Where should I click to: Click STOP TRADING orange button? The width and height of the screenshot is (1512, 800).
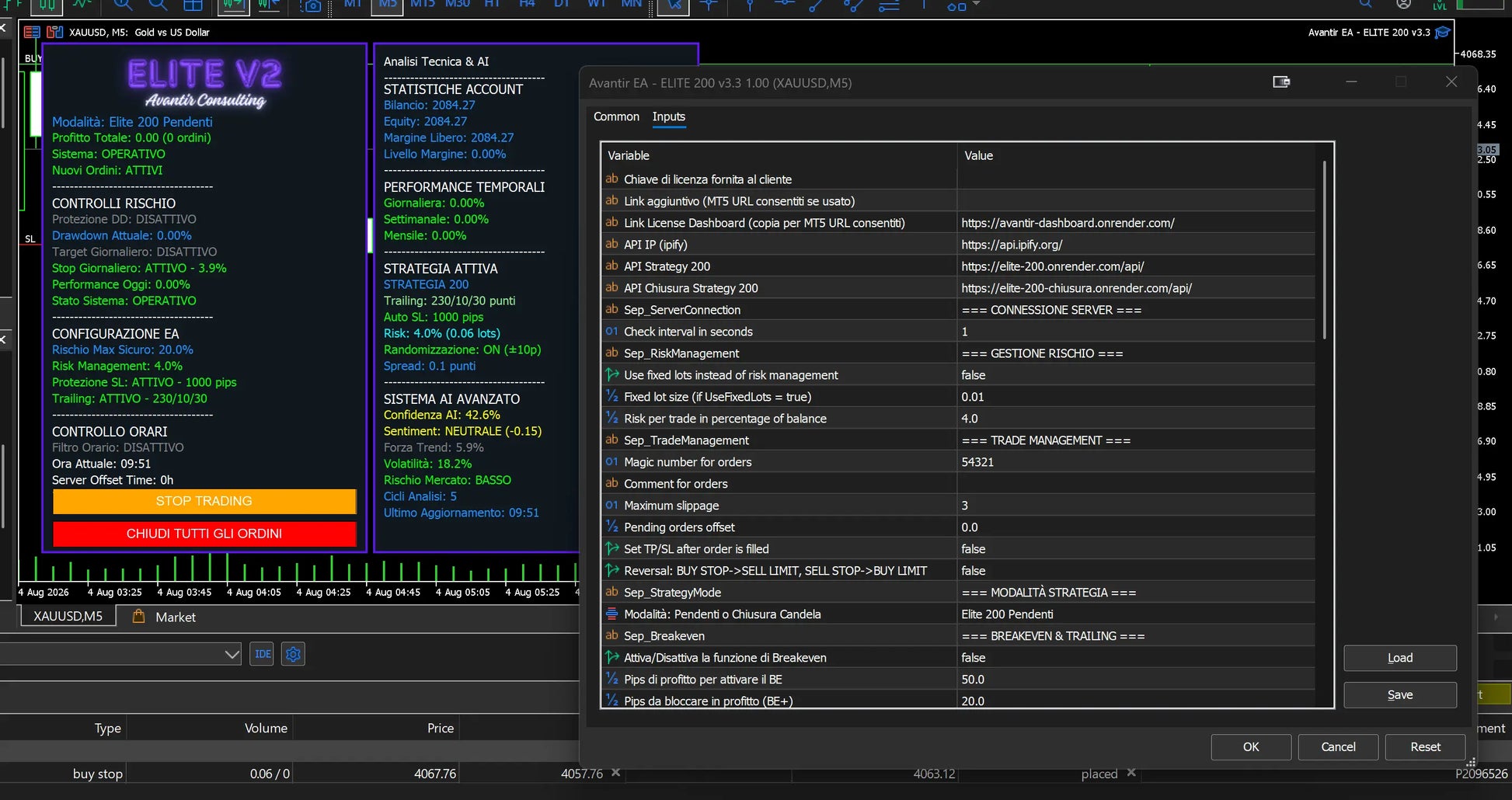tap(204, 501)
